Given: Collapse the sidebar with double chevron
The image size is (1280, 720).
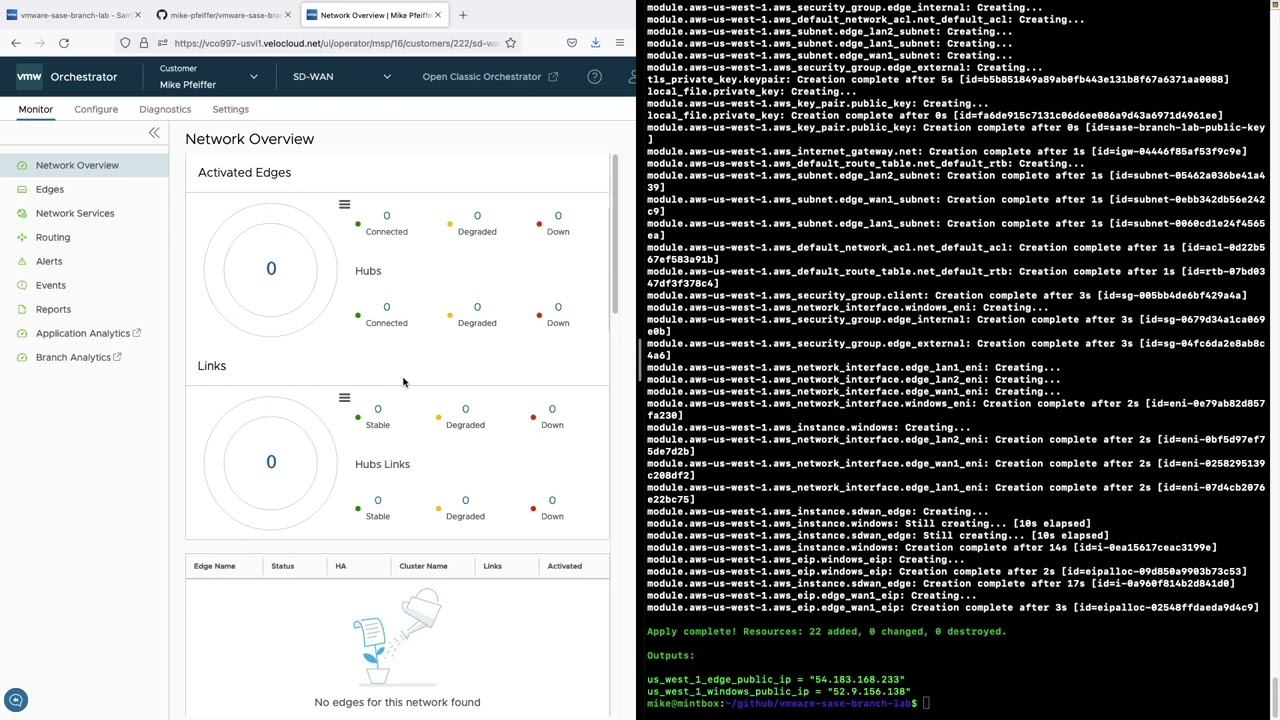Looking at the screenshot, I should coord(154,133).
